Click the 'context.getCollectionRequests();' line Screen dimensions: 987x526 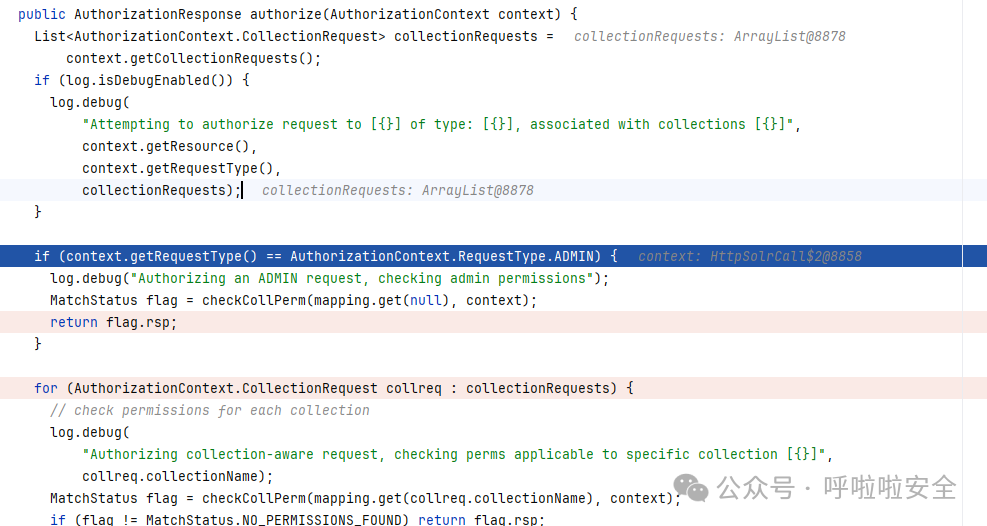point(193,59)
